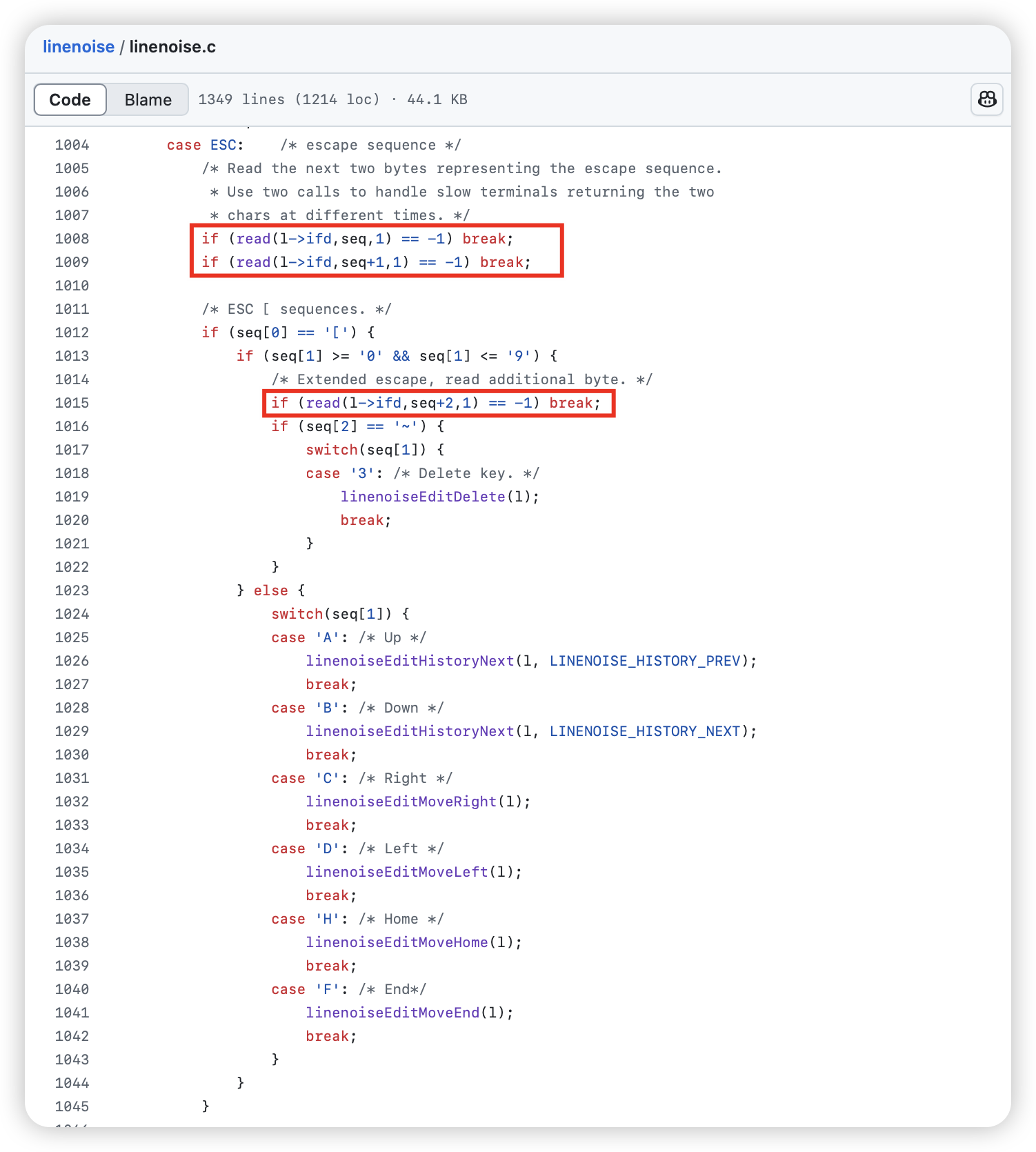Click the case 'F' End line
The width and height of the screenshot is (1036, 1152).
coord(349,989)
